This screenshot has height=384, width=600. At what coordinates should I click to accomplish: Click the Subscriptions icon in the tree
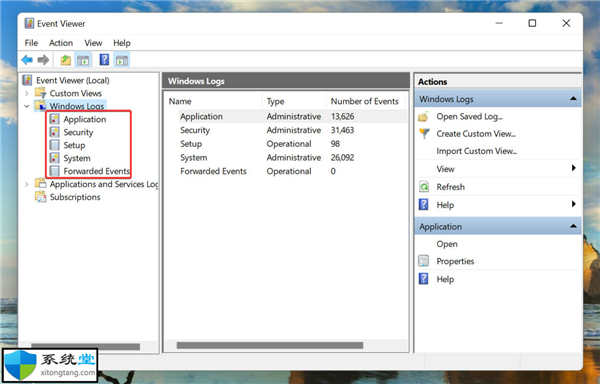click(x=40, y=197)
